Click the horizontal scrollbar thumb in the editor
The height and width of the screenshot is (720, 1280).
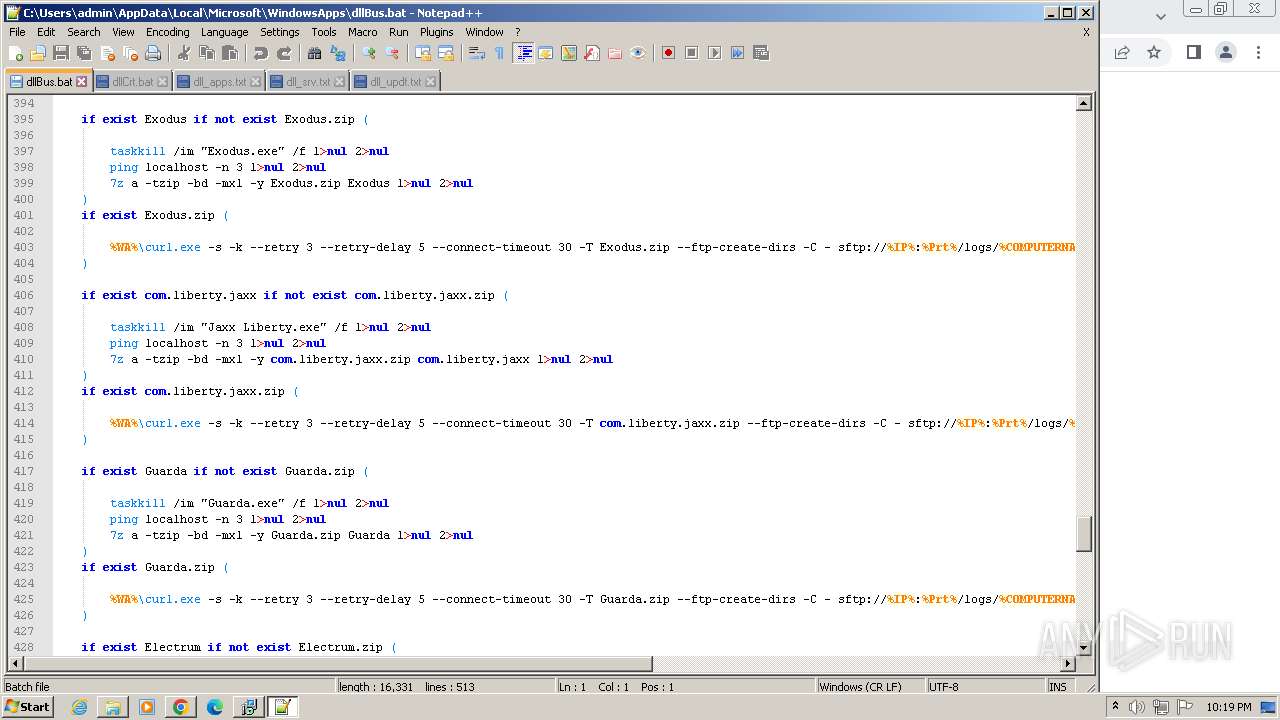pyautogui.click(x=338, y=663)
